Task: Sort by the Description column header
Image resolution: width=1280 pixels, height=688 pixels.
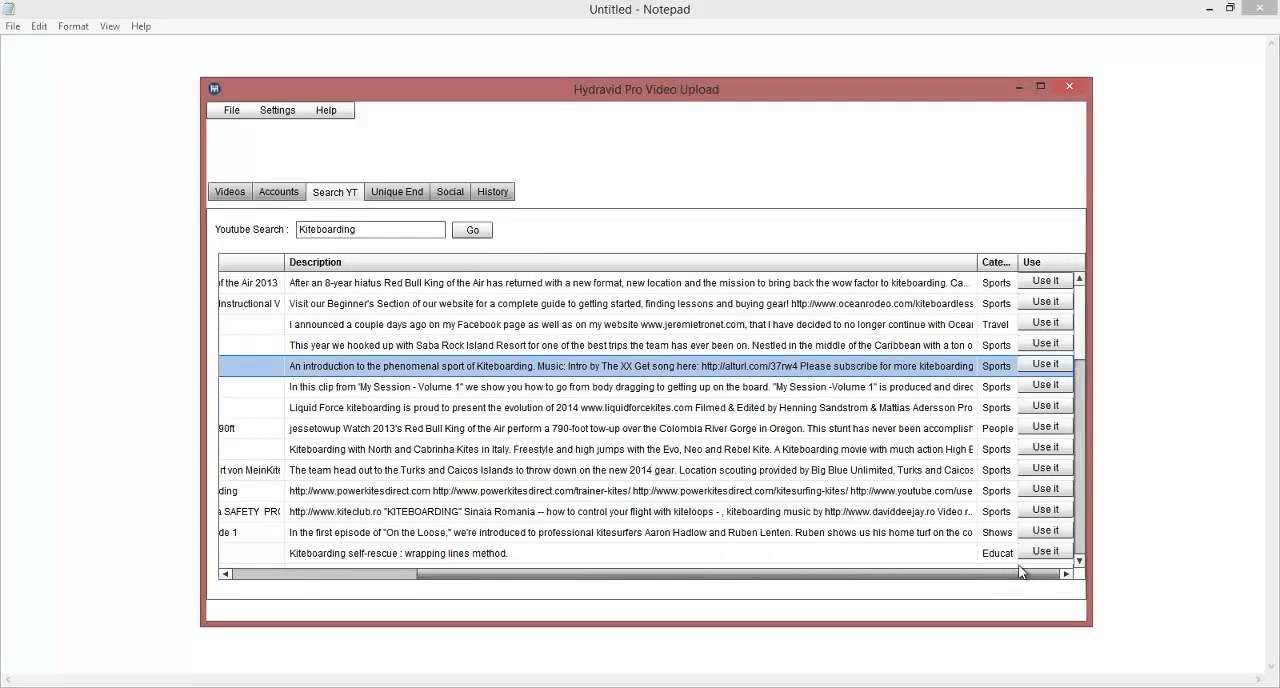Action: pos(631,262)
